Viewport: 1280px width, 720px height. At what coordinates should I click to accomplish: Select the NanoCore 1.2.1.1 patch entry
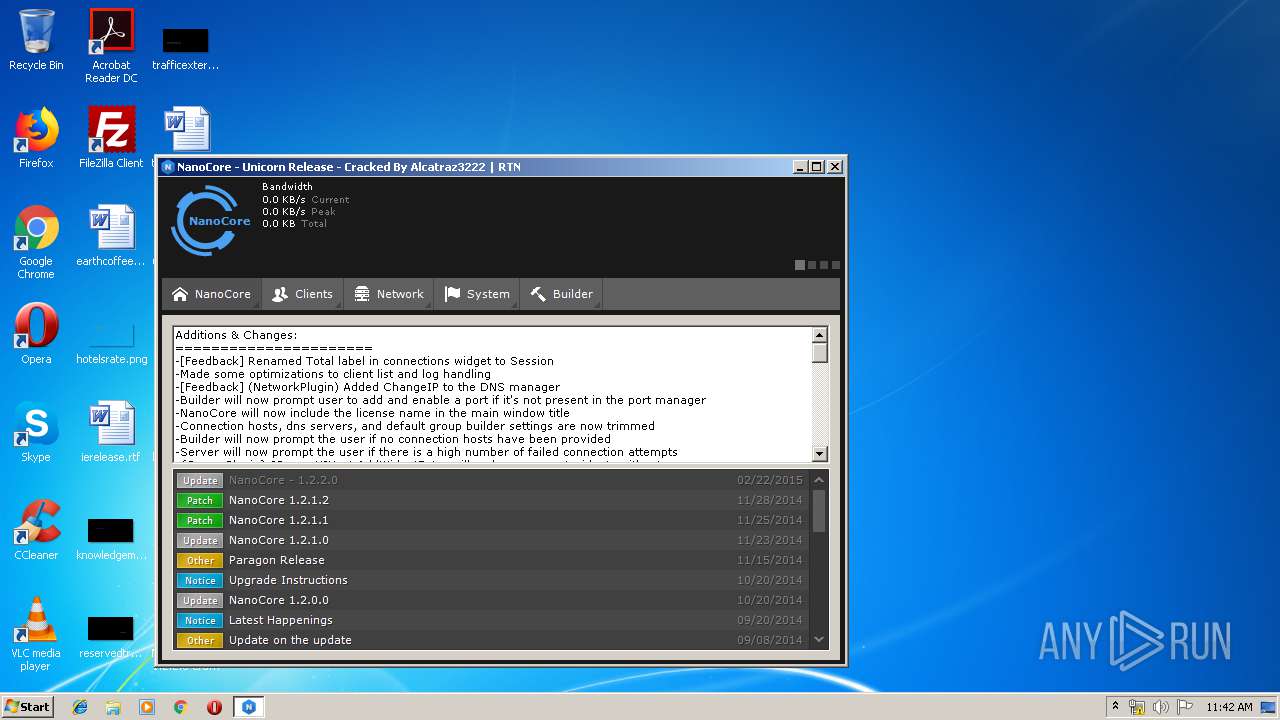[x=490, y=520]
